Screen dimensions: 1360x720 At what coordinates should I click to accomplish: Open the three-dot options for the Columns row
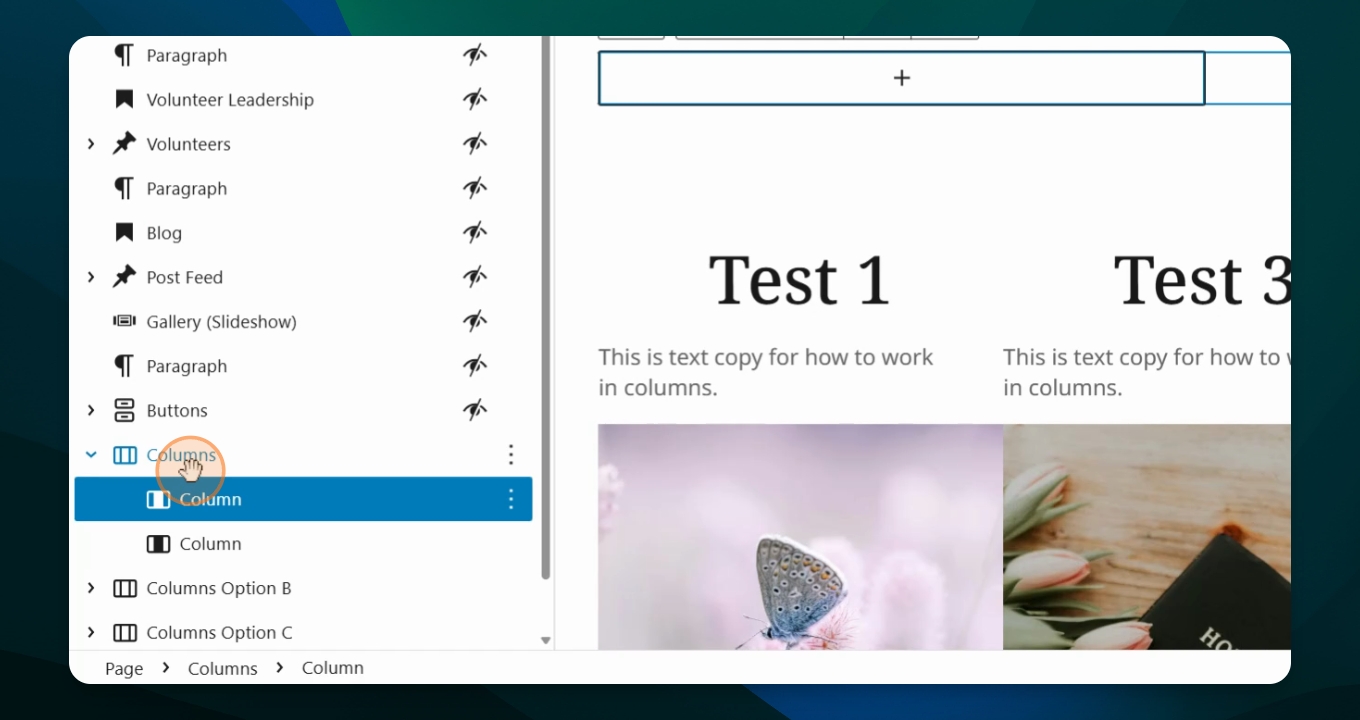click(x=511, y=455)
